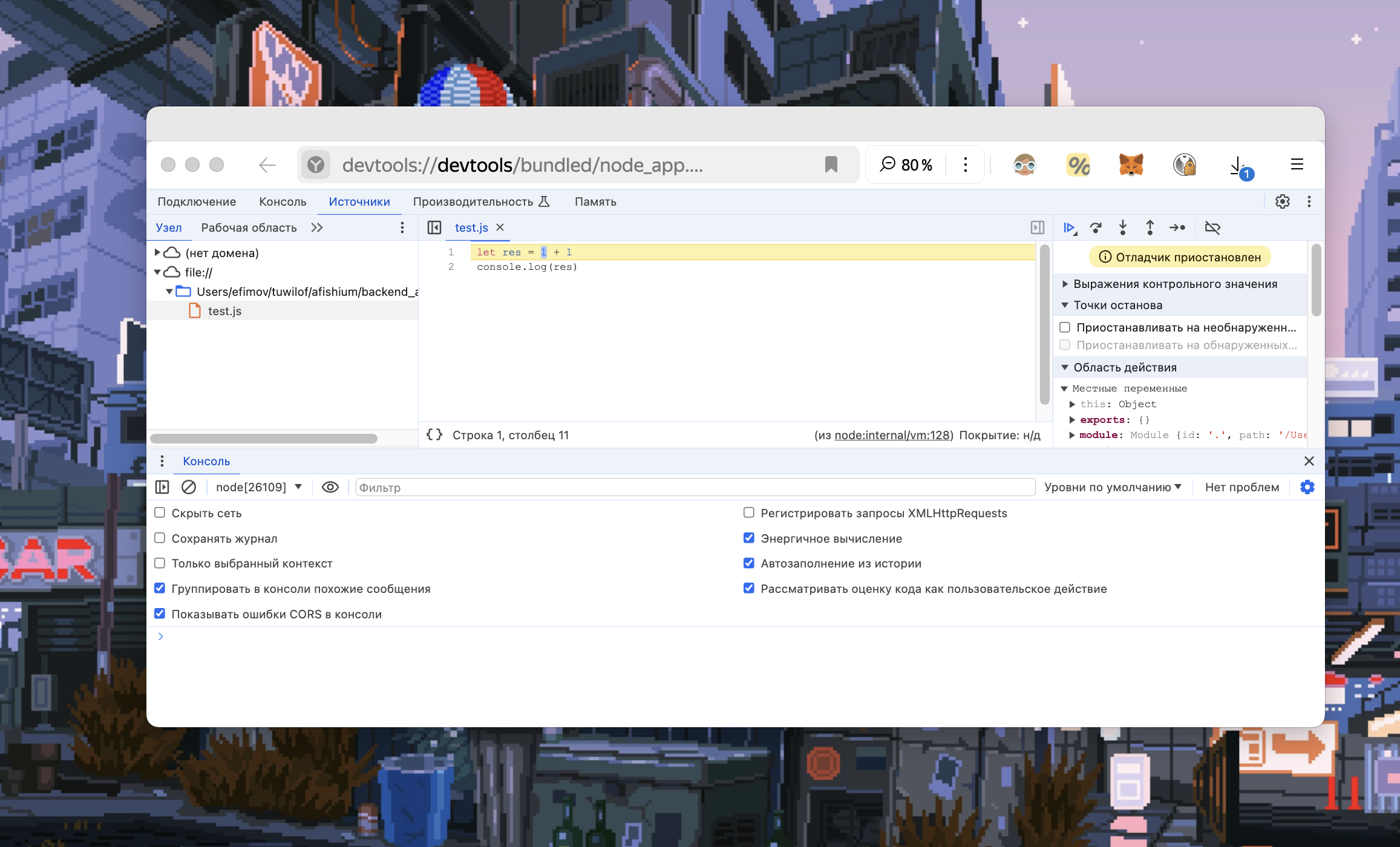Viewport: 1400px width, 847px height.
Task: Step out of current function
Action: pyautogui.click(x=1150, y=227)
